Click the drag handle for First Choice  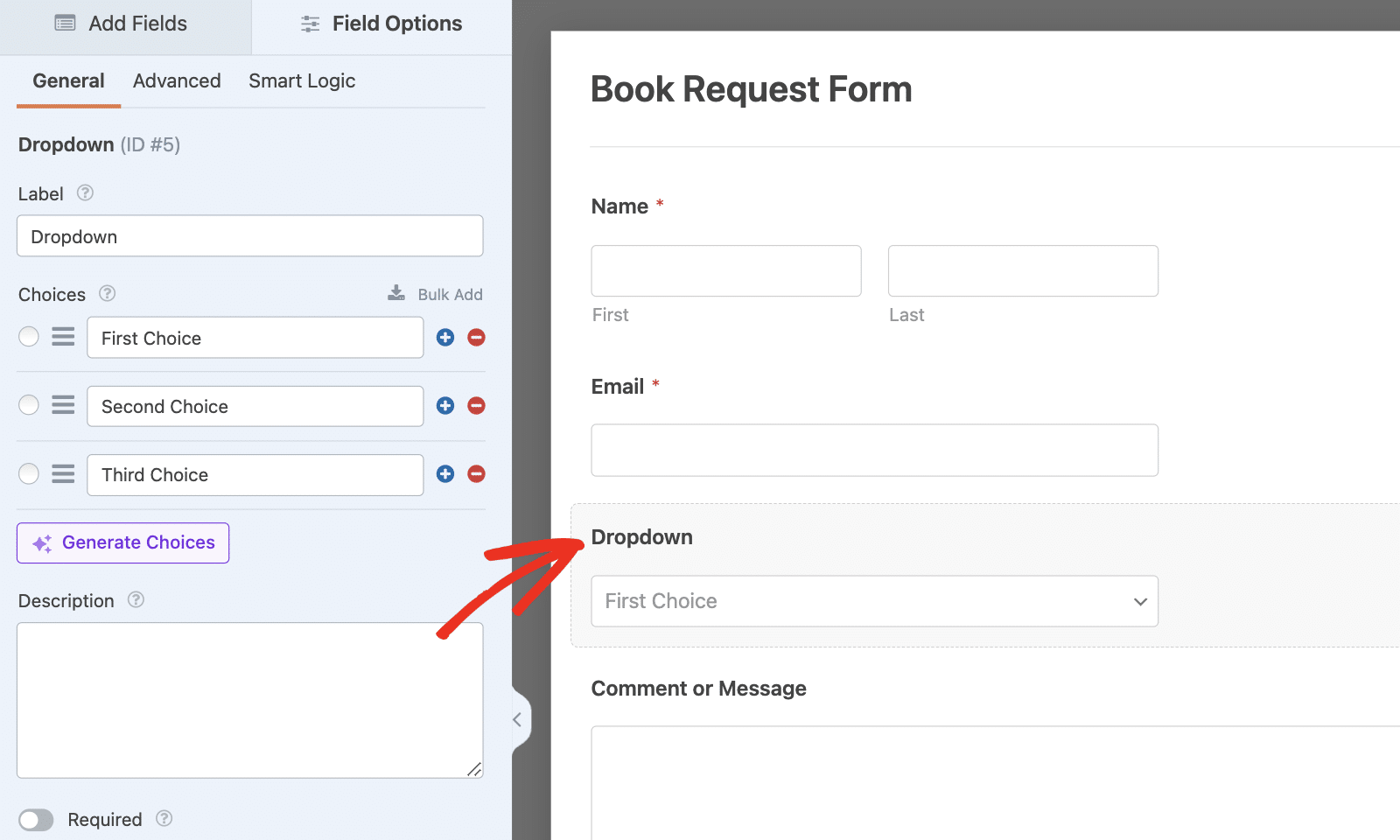[63, 337]
